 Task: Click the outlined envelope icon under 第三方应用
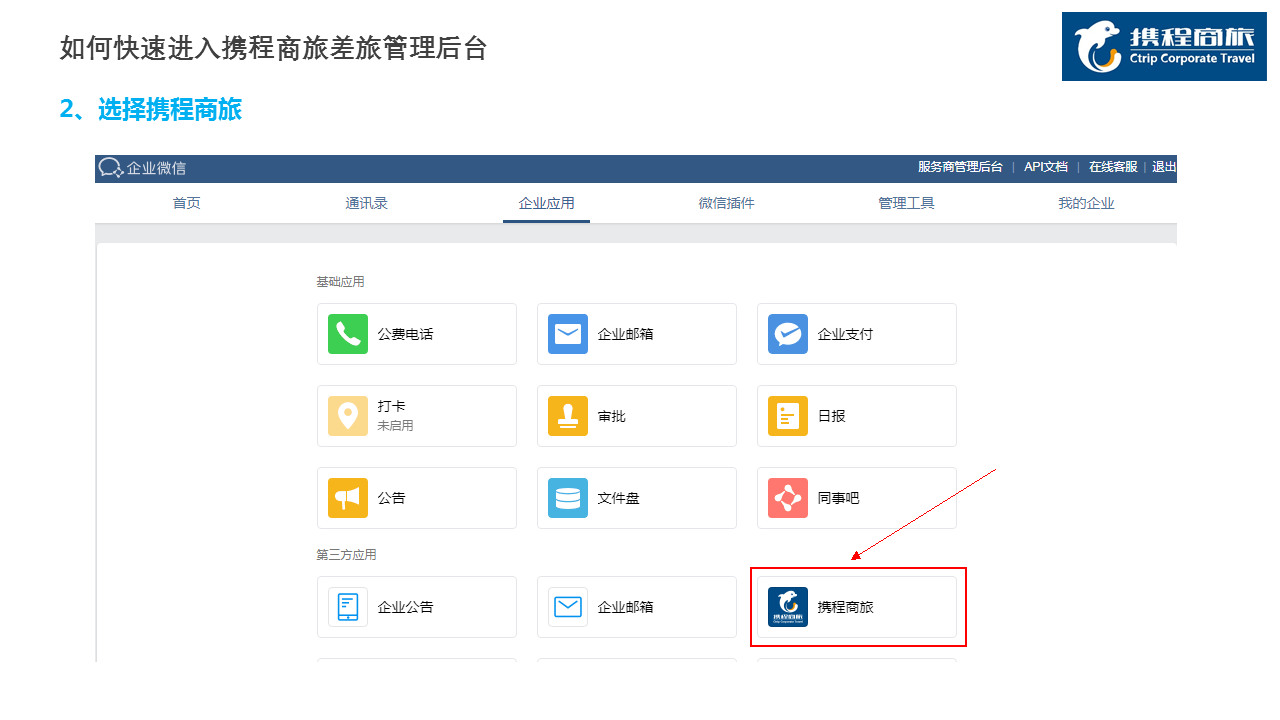pos(568,607)
